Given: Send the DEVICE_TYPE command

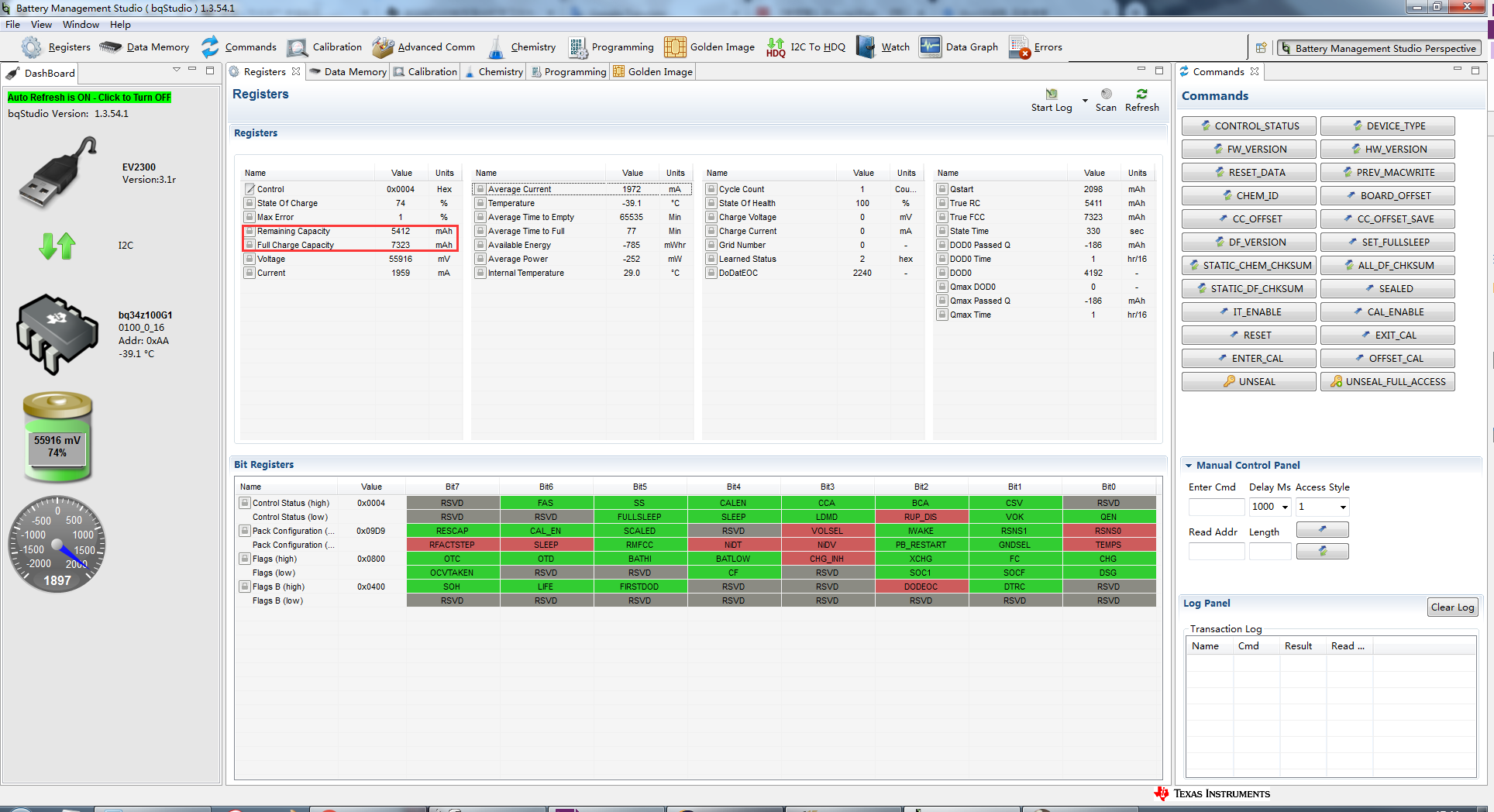Looking at the screenshot, I should (x=1388, y=126).
